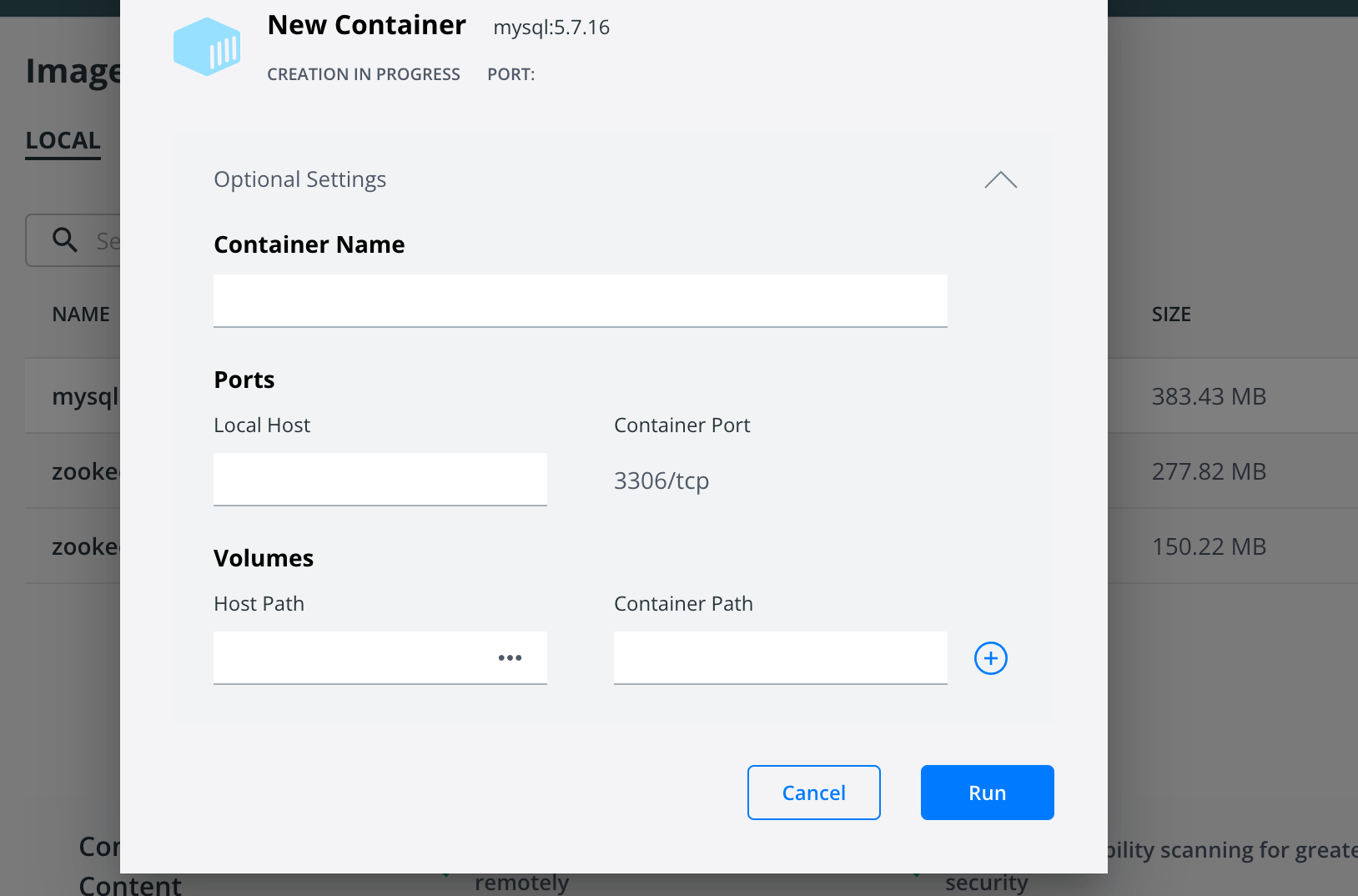Click the New Container hexagon logo icon

pyautogui.click(x=207, y=47)
